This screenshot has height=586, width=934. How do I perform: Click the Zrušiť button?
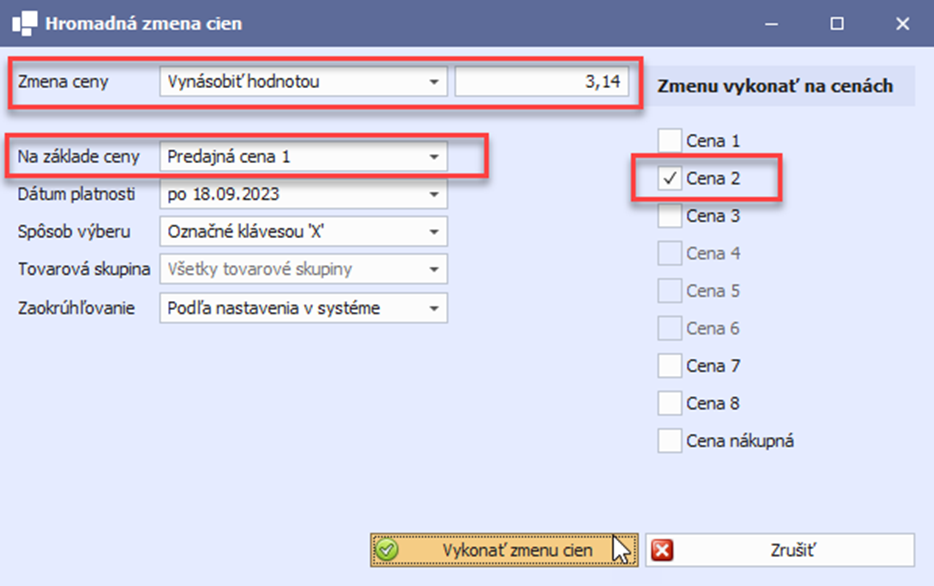(x=780, y=550)
